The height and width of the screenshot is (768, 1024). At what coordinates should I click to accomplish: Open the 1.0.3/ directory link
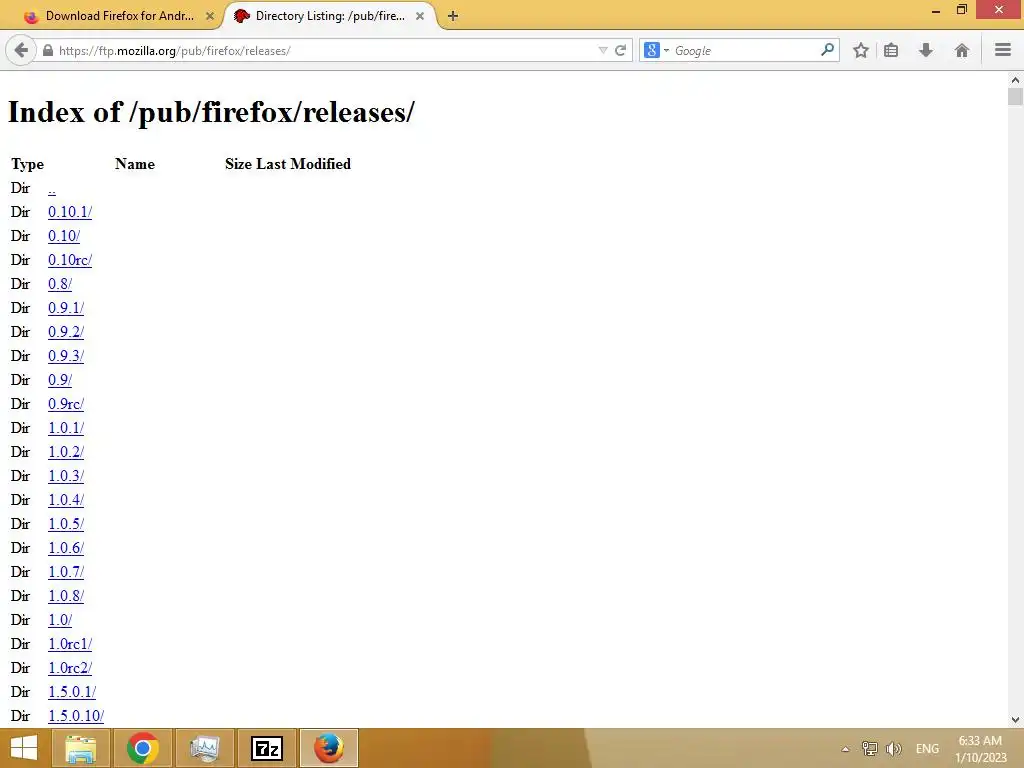click(x=66, y=476)
